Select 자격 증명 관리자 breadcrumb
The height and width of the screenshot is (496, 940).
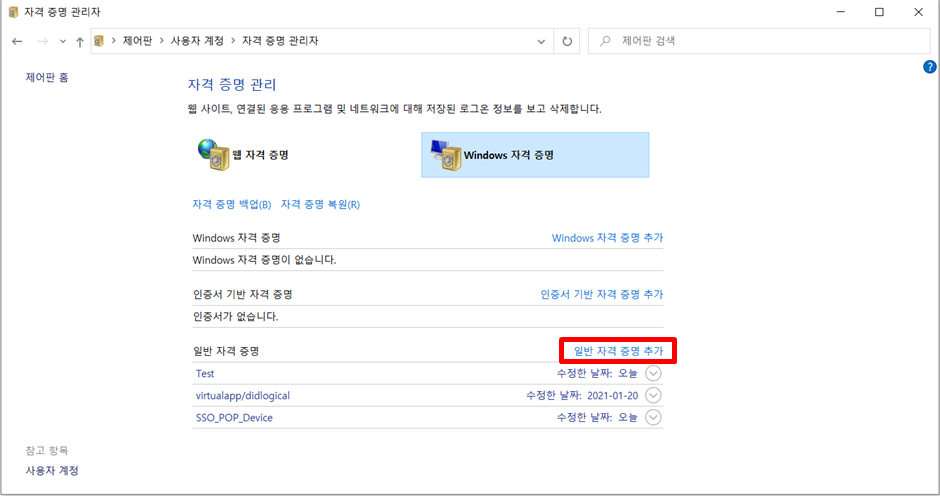pos(280,41)
